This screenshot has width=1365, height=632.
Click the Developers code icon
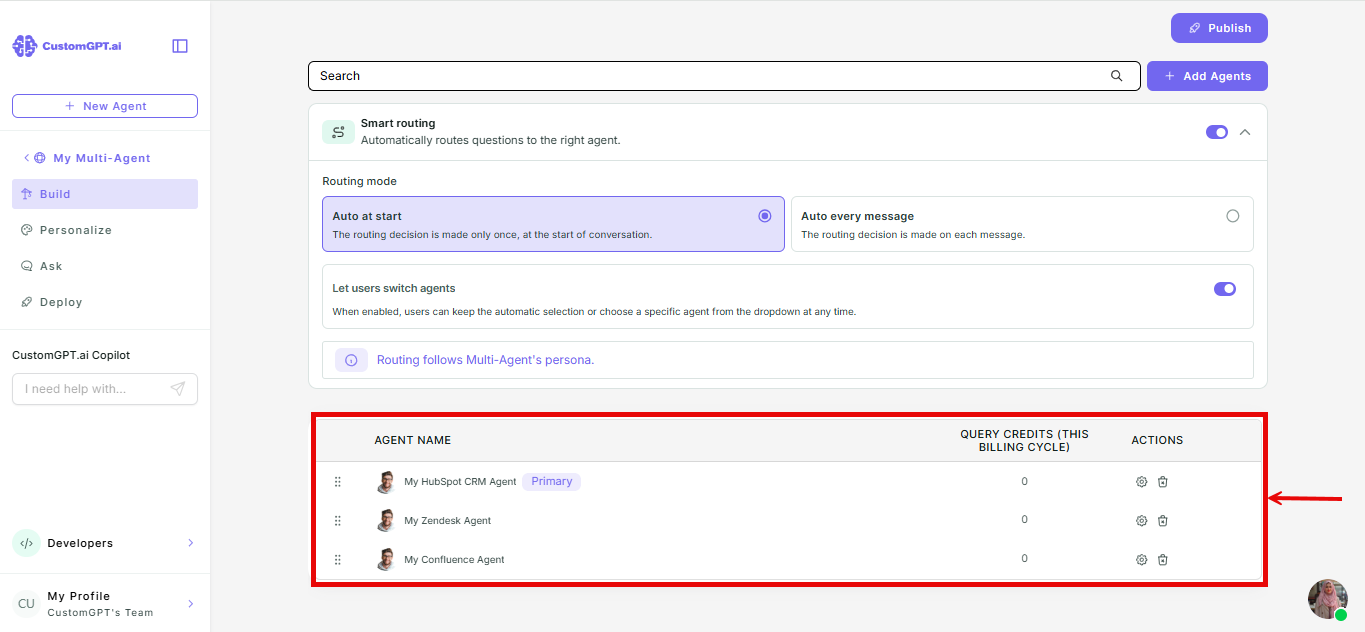coord(26,543)
